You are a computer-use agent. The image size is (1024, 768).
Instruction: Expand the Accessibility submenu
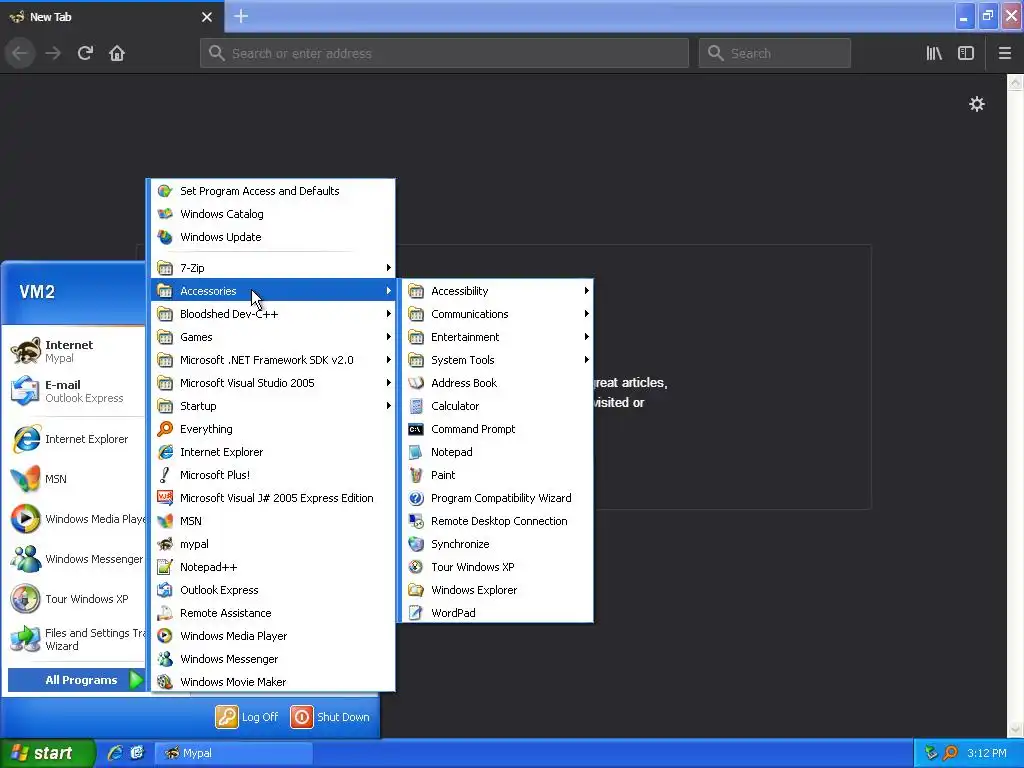coord(498,291)
